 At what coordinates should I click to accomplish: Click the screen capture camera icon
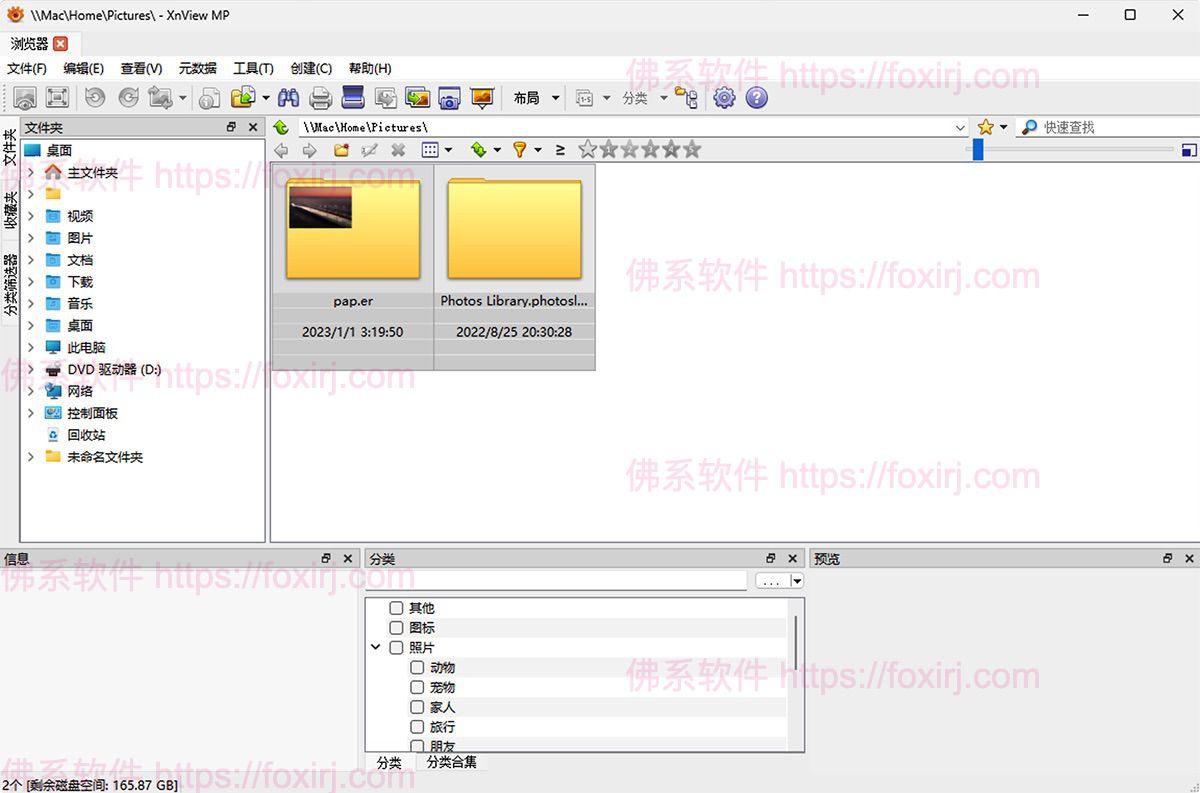(448, 97)
